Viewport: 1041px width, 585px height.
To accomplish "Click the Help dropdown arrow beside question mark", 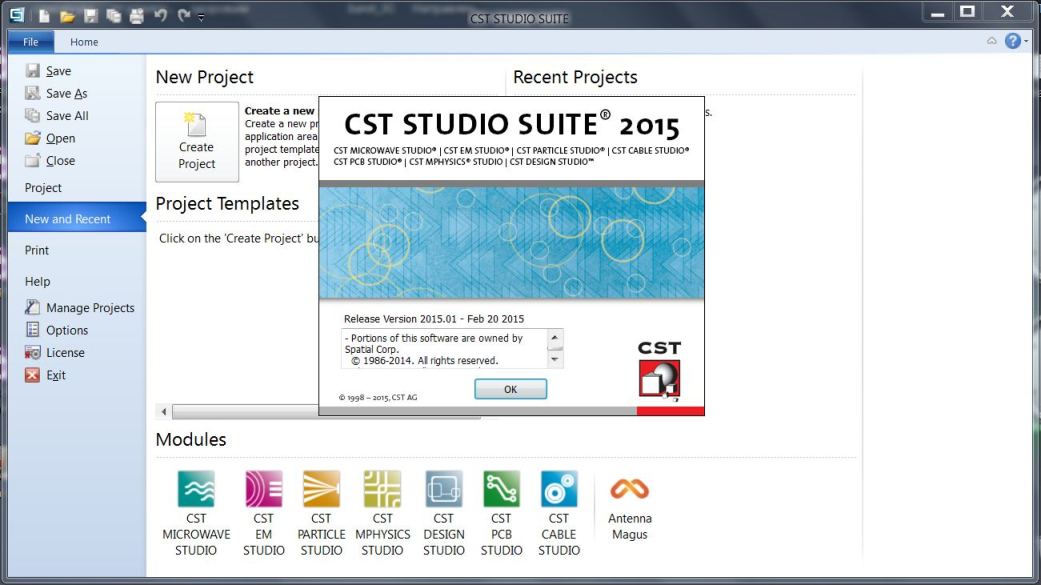I will (1026, 41).
